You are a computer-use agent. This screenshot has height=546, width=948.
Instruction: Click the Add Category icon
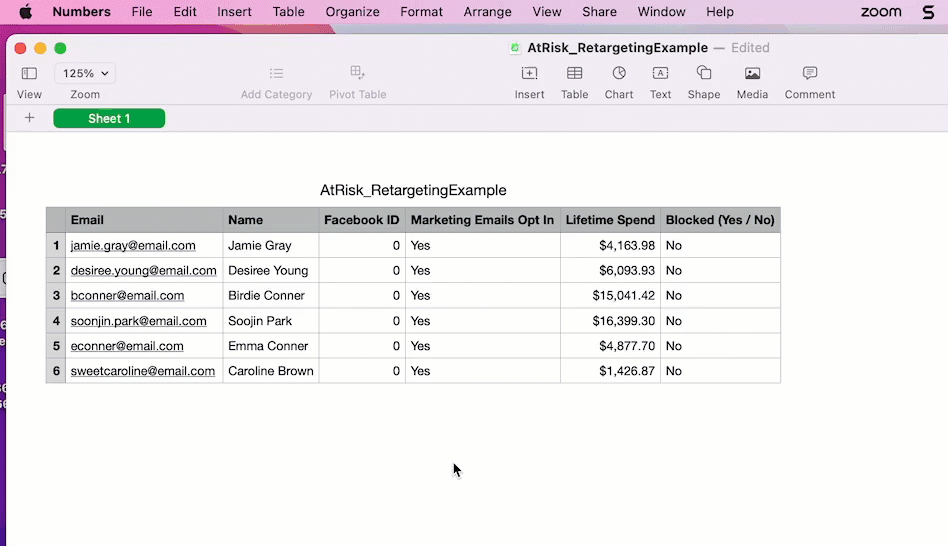point(276,74)
